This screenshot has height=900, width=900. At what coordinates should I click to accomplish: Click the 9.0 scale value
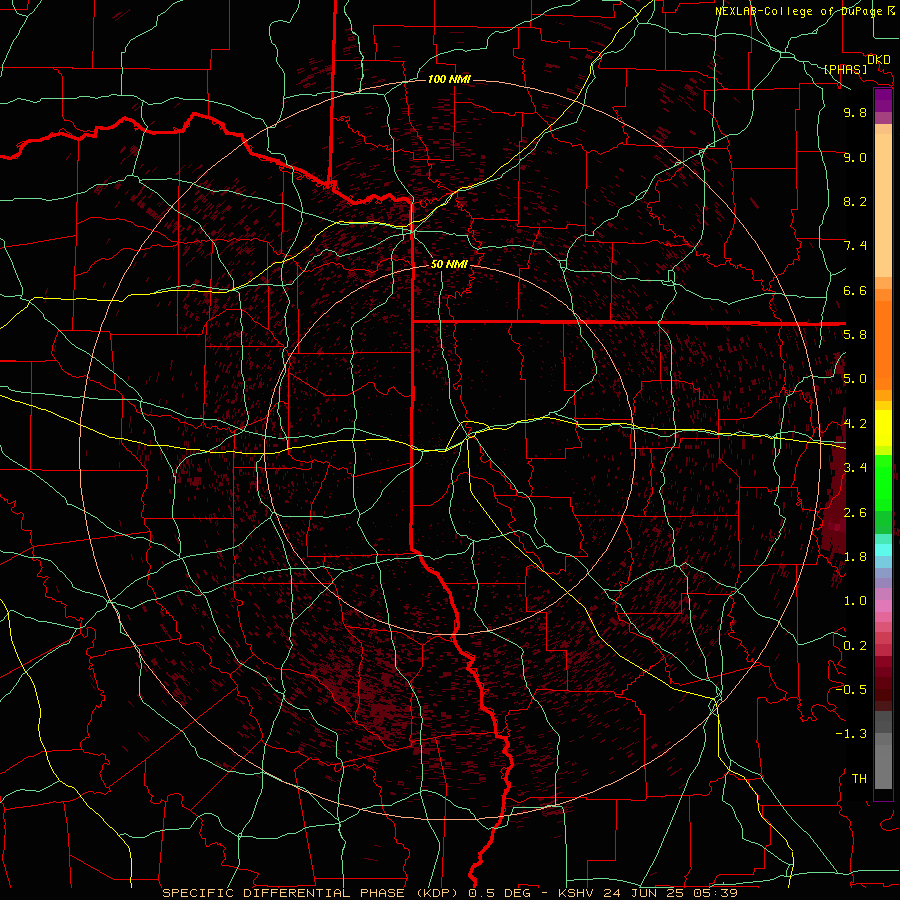click(855, 157)
